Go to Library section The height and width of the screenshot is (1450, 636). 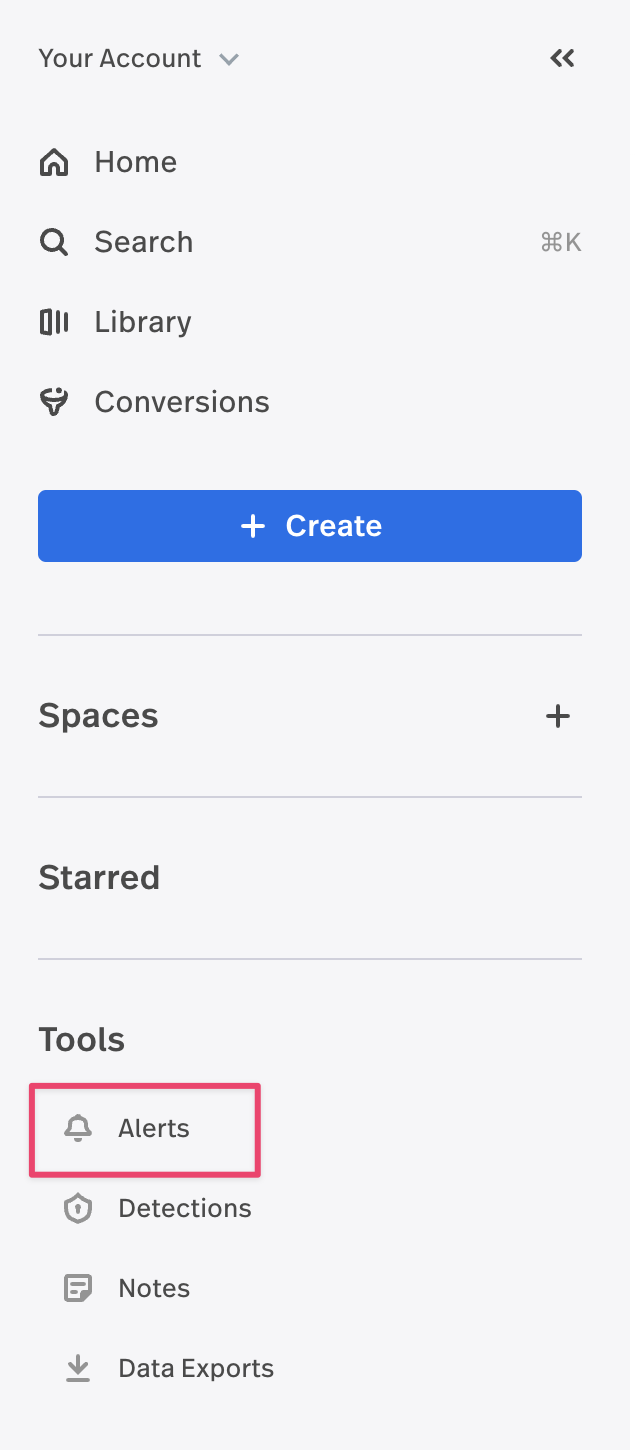(x=143, y=322)
